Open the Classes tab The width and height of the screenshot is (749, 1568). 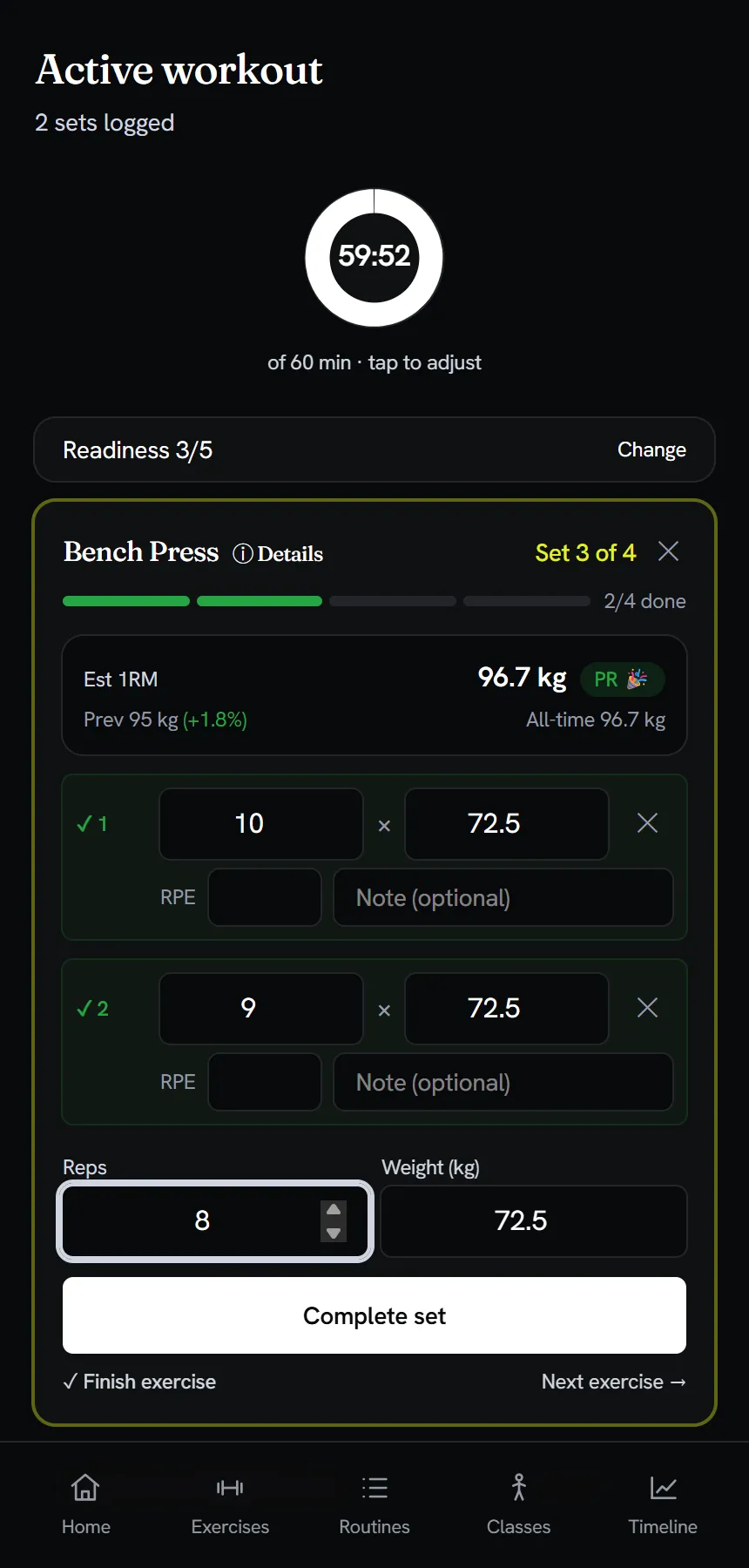[x=519, y=1504]
